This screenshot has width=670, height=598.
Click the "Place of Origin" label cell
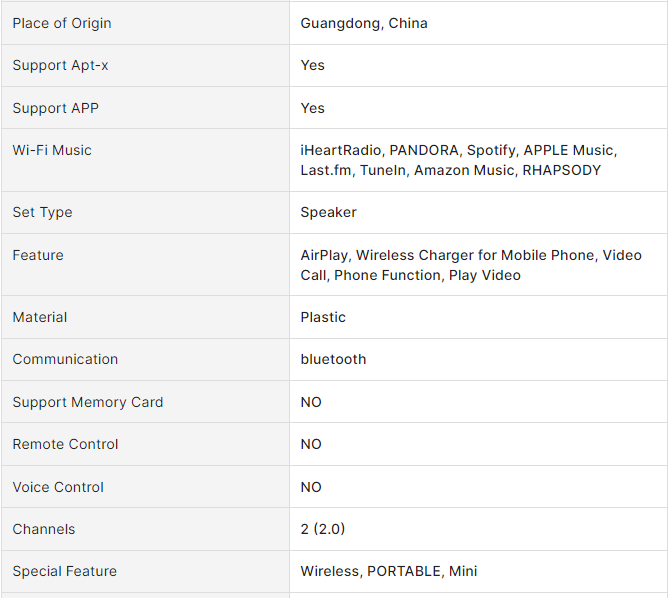tap(62, 23)
